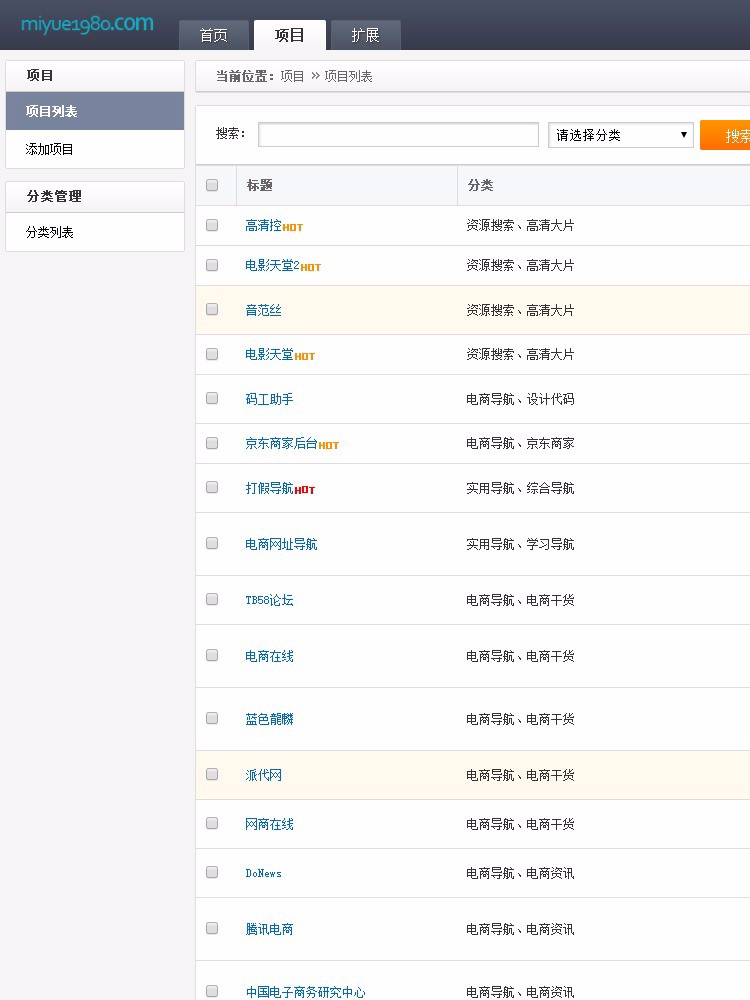Open the 打假导航 project link

tap(269, 488)
